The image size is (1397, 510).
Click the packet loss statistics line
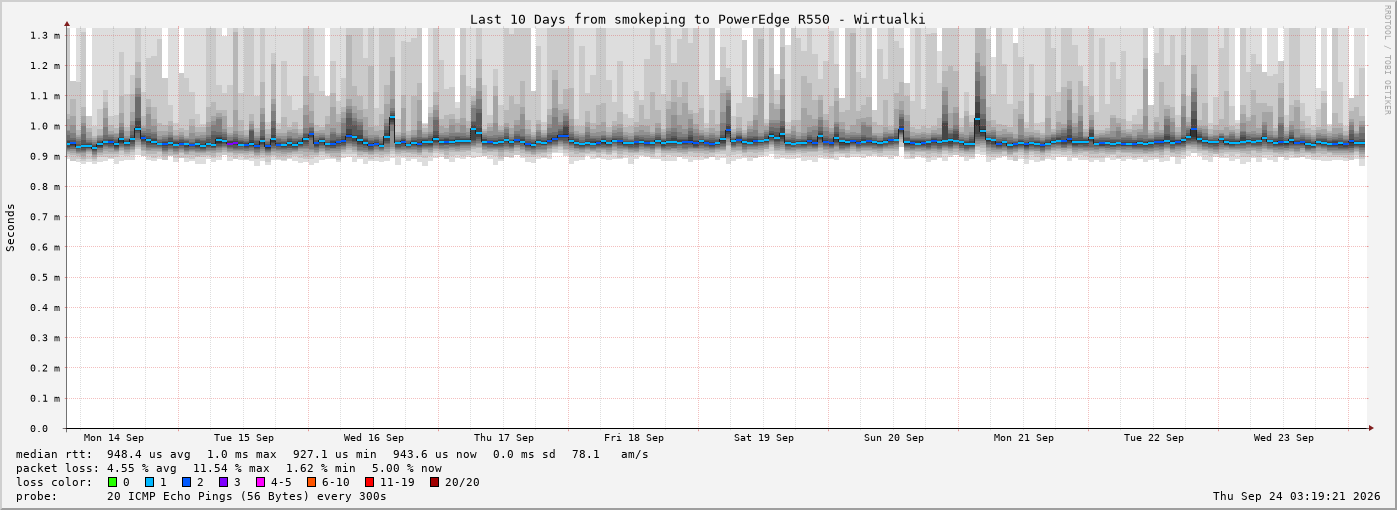(x=229, y=468)
